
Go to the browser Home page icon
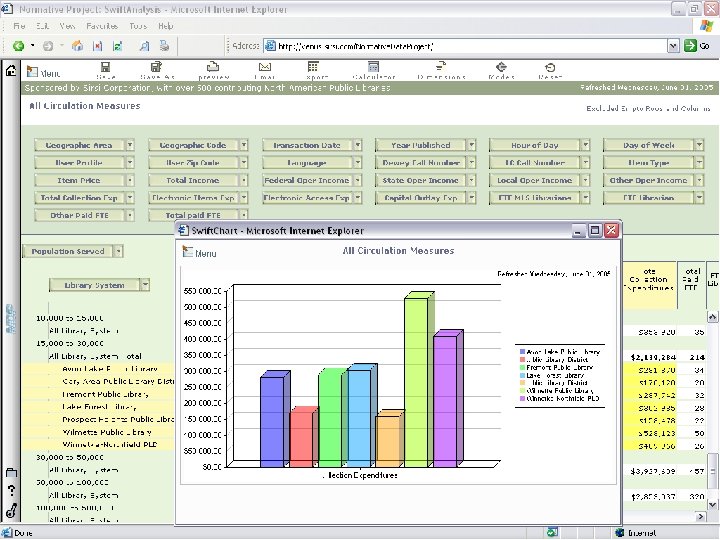tap(78, 46)
